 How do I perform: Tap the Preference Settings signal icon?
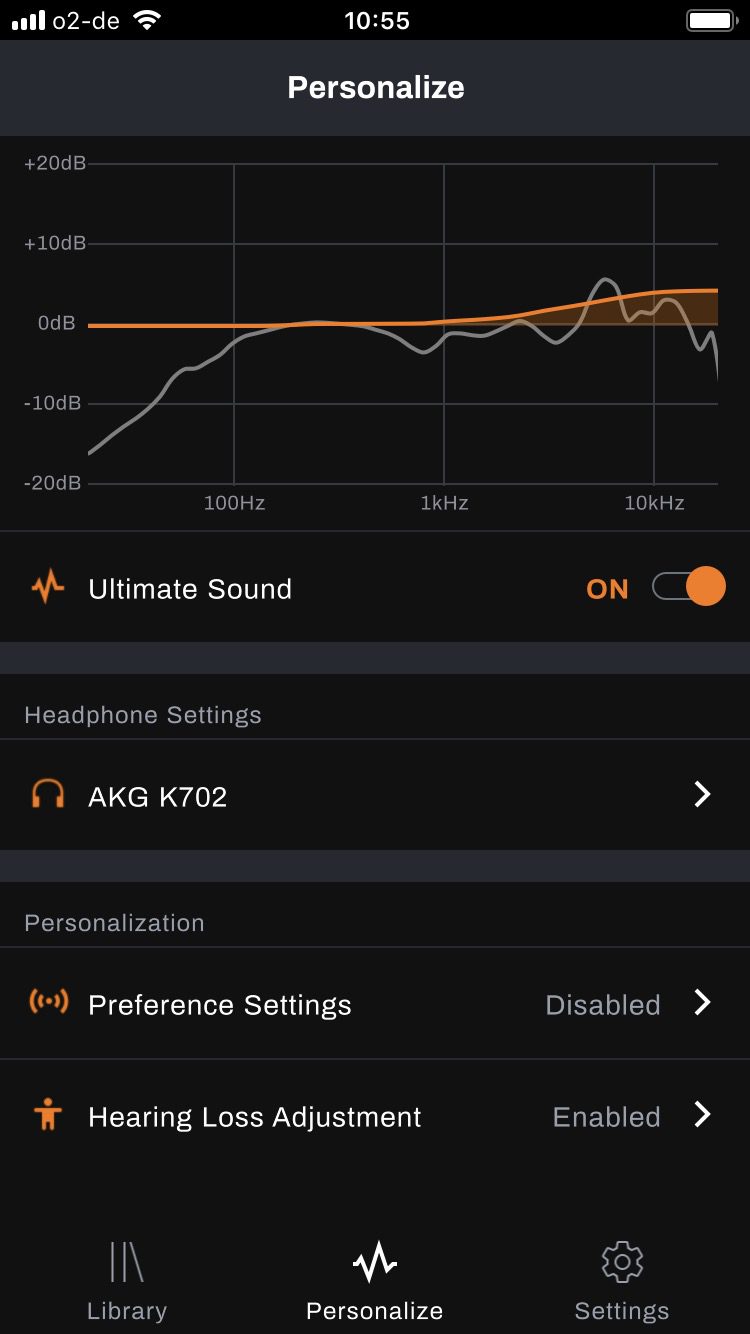[48, 1003]
